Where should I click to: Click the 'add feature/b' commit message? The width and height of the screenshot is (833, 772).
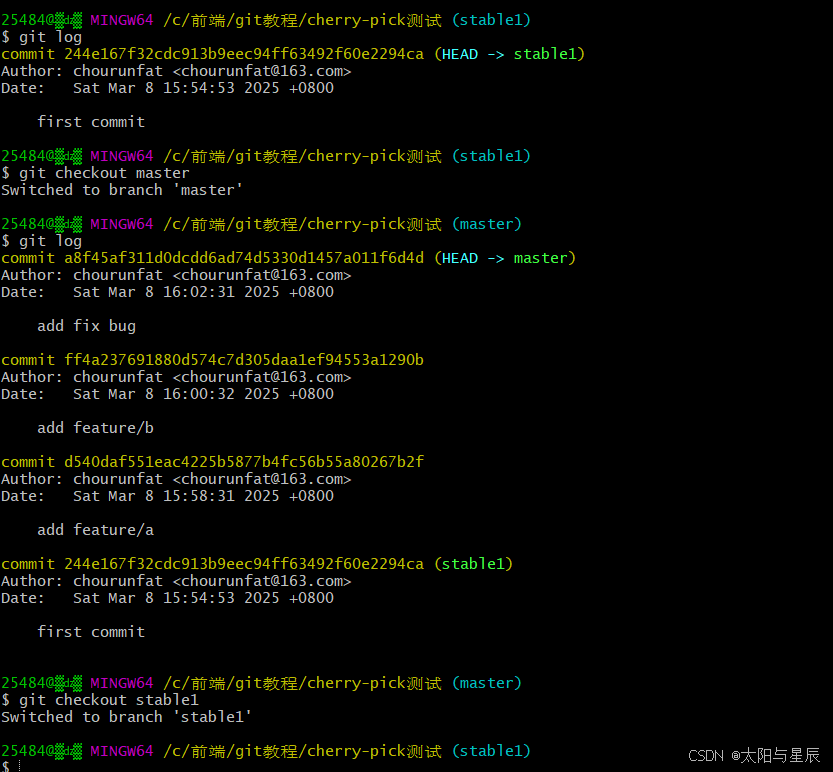pyautogui.click(x=96, y=428)
